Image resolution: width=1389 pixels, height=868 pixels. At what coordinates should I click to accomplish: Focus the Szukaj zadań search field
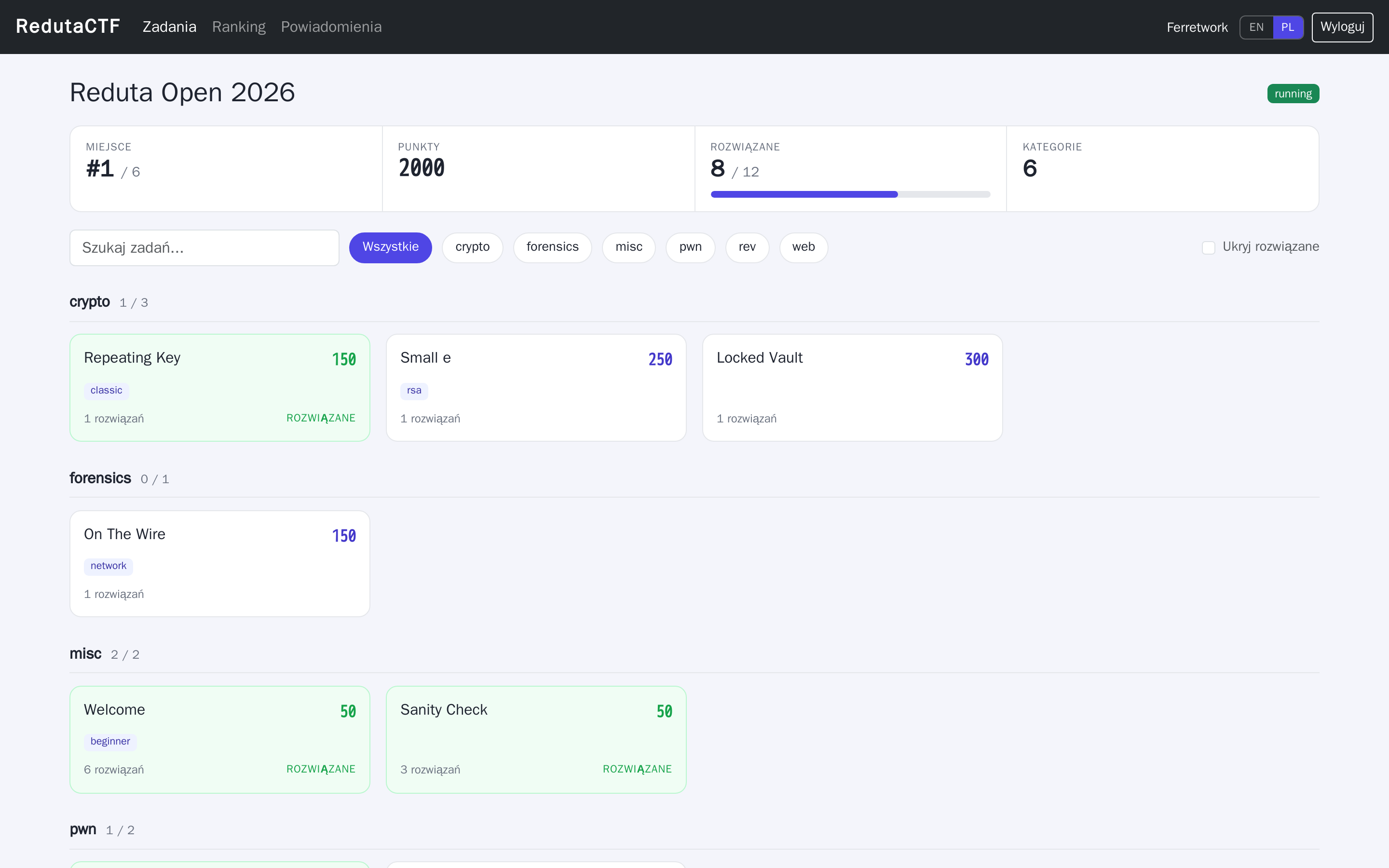pyautogui.click(x=204, y=248)
